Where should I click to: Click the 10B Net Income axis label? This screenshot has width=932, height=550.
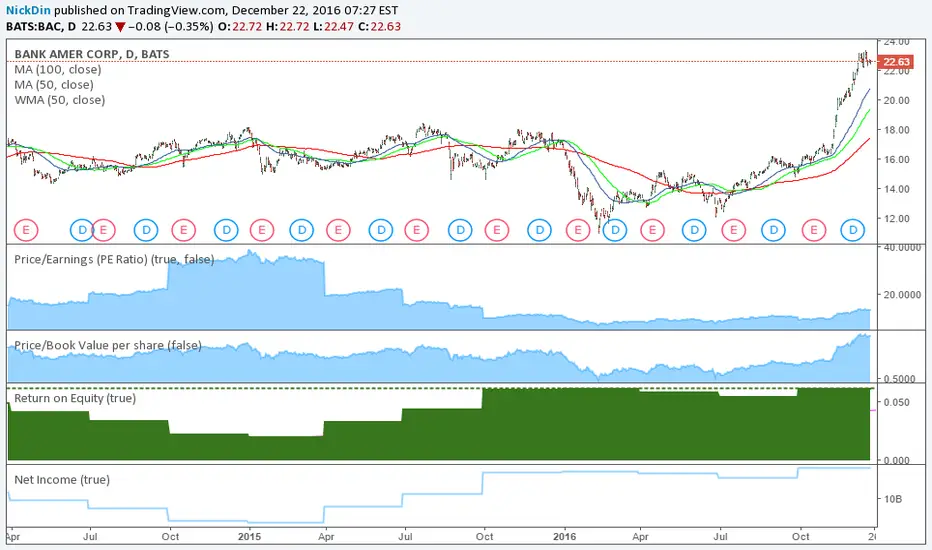coord(892,499)
